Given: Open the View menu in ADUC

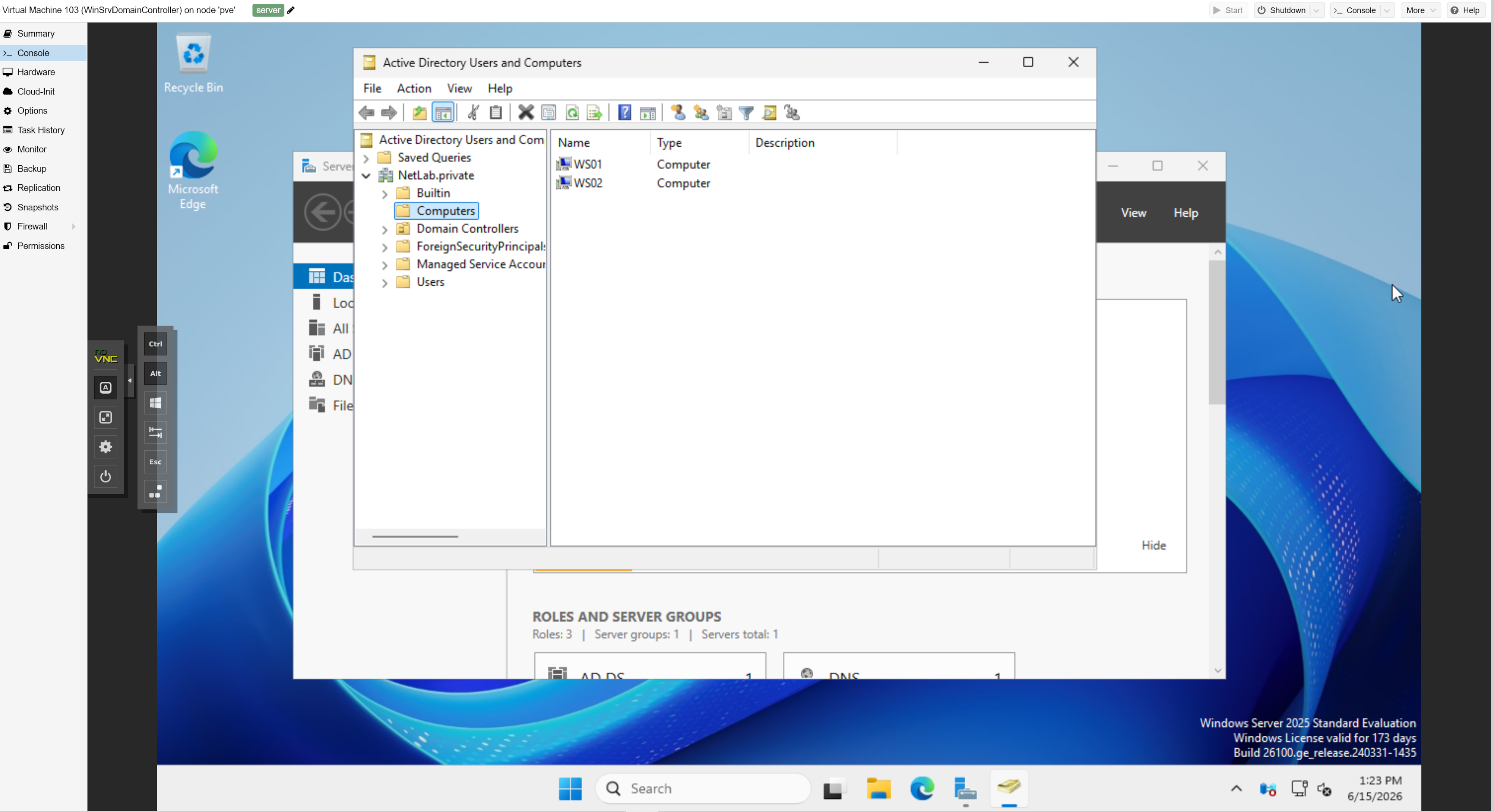Looking at the screenshot, I should [459, 88].
